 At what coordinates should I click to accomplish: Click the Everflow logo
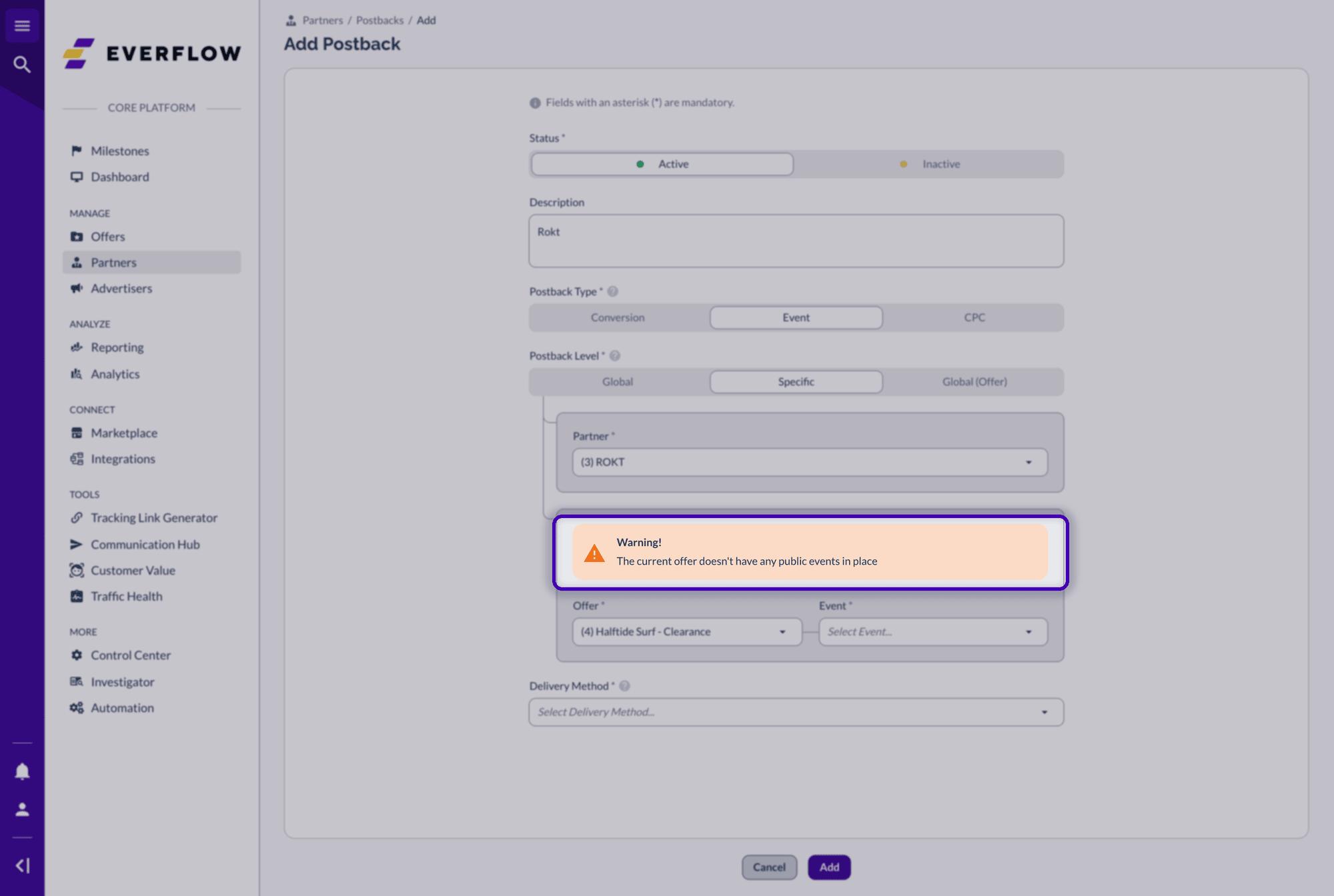click(x=152, y=53)
